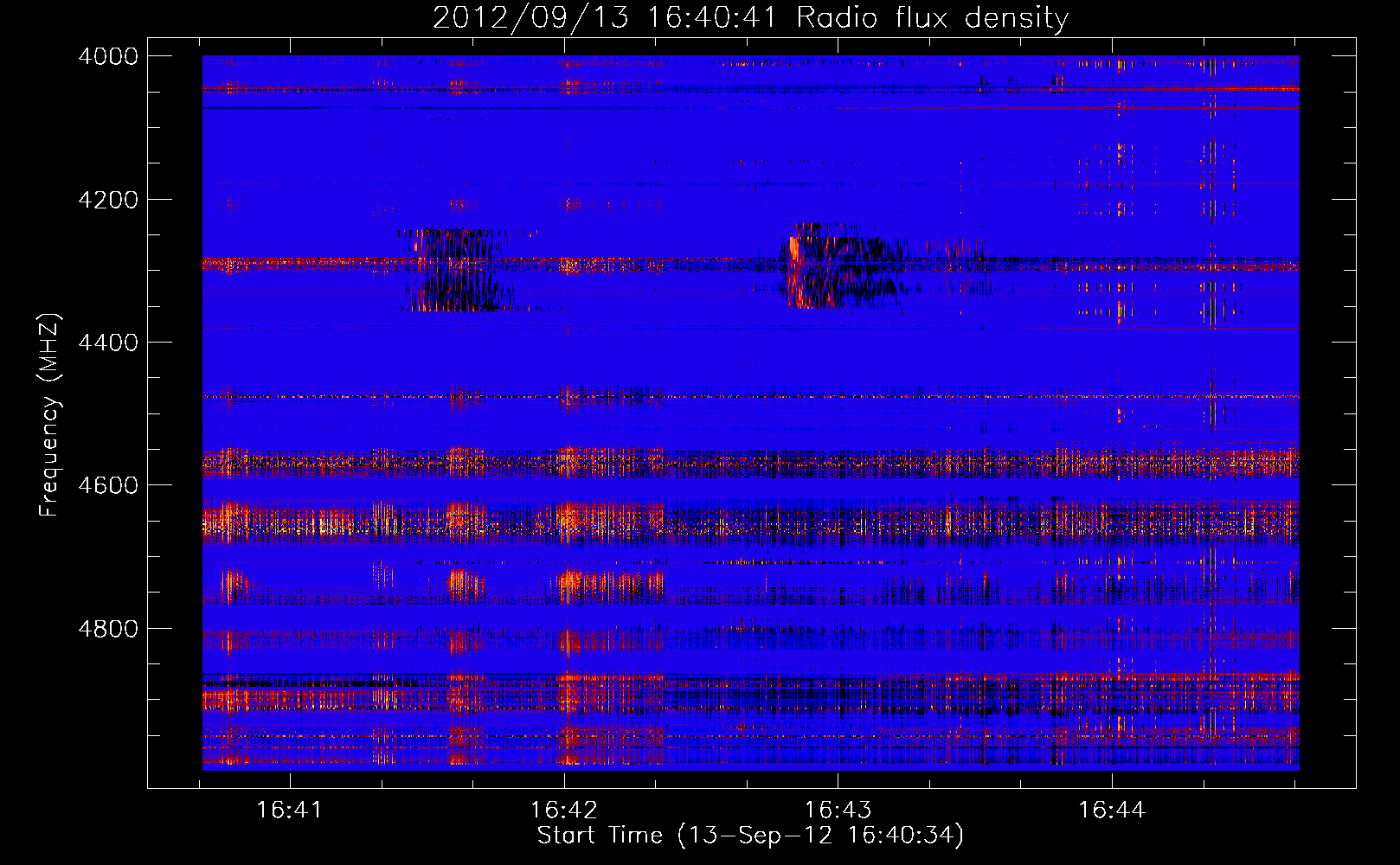Click the 16:43 time tick label
The image size is (1400, 865).
(x=838, y=810)
